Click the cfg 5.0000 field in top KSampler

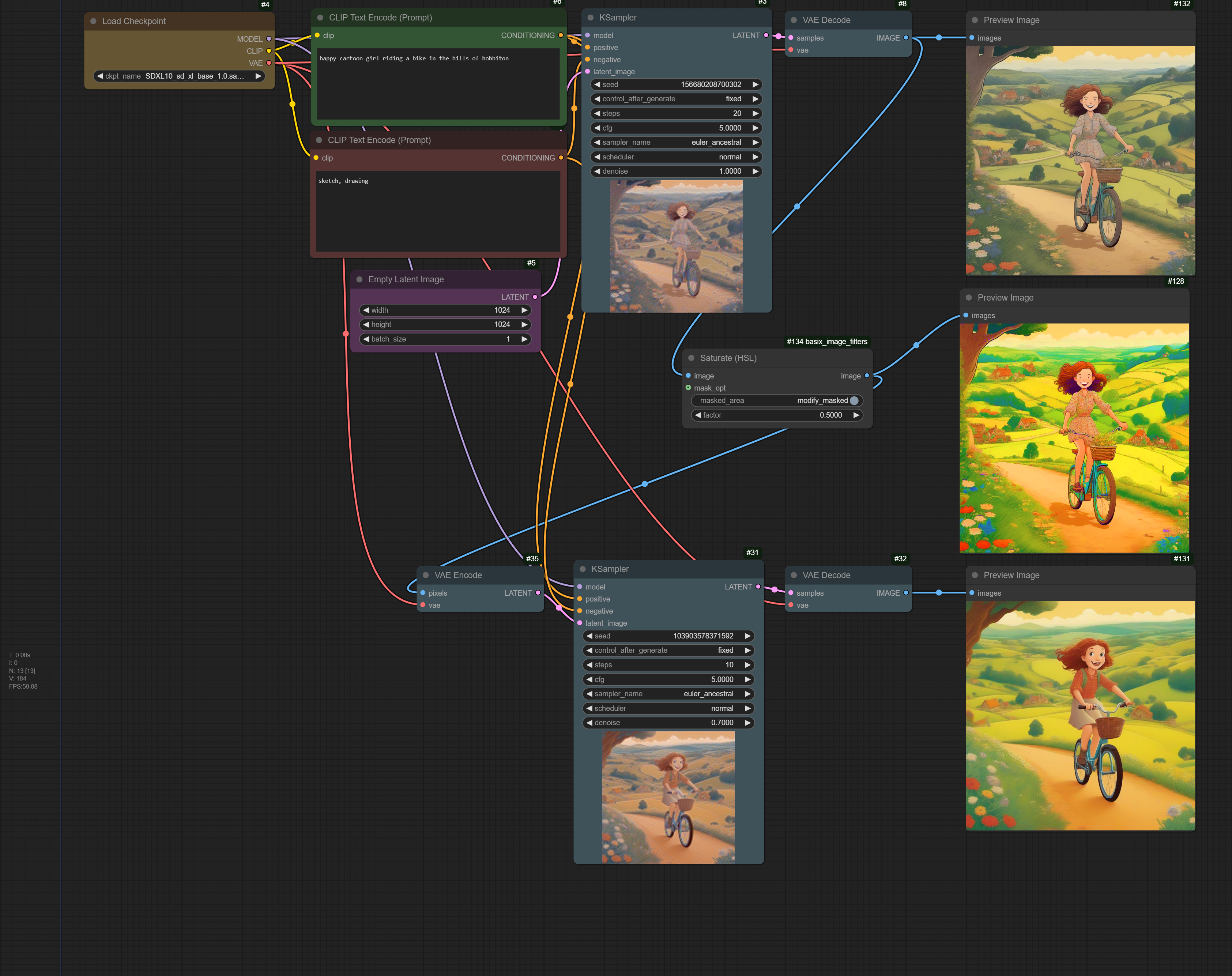point(677,128)
